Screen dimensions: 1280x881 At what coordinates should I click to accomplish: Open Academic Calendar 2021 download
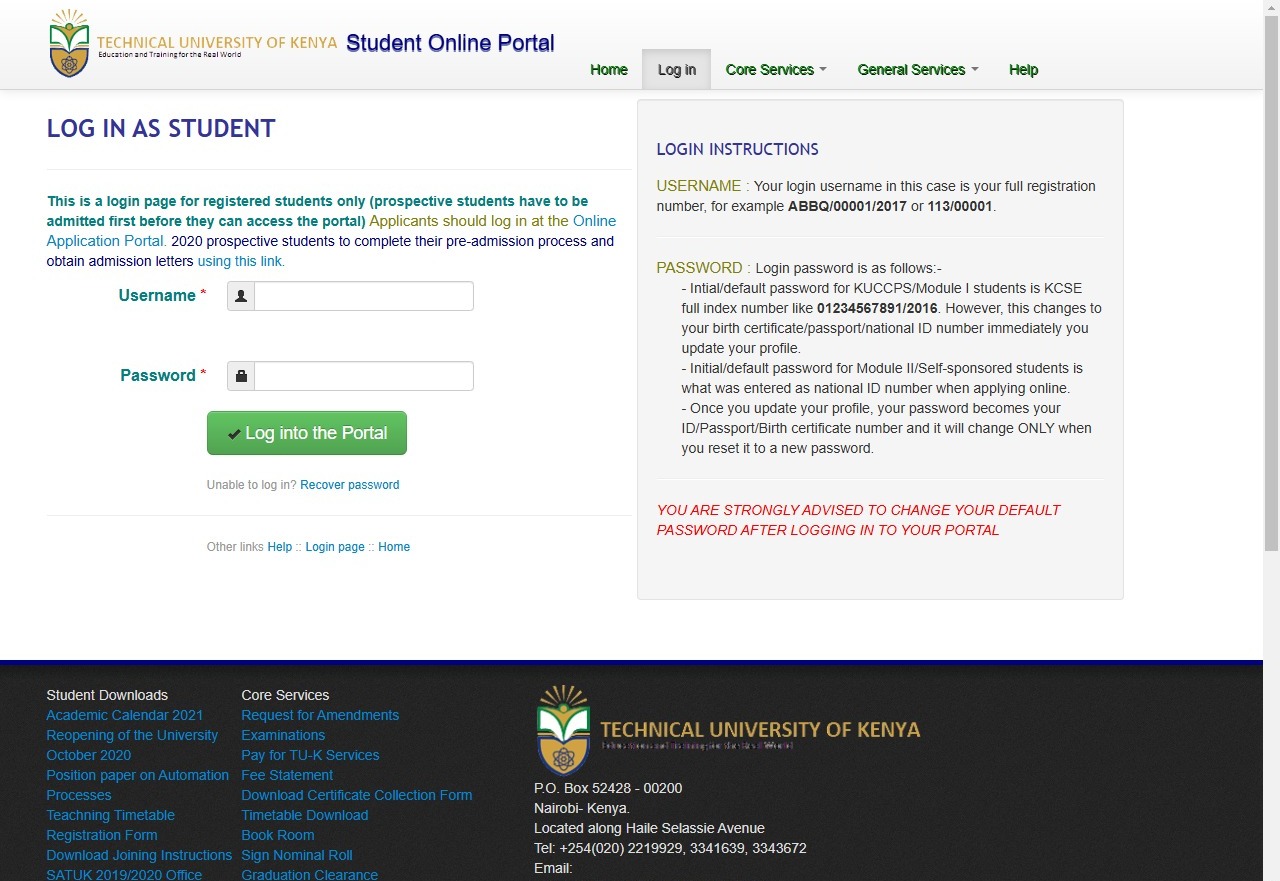click(x=125, y=715)
